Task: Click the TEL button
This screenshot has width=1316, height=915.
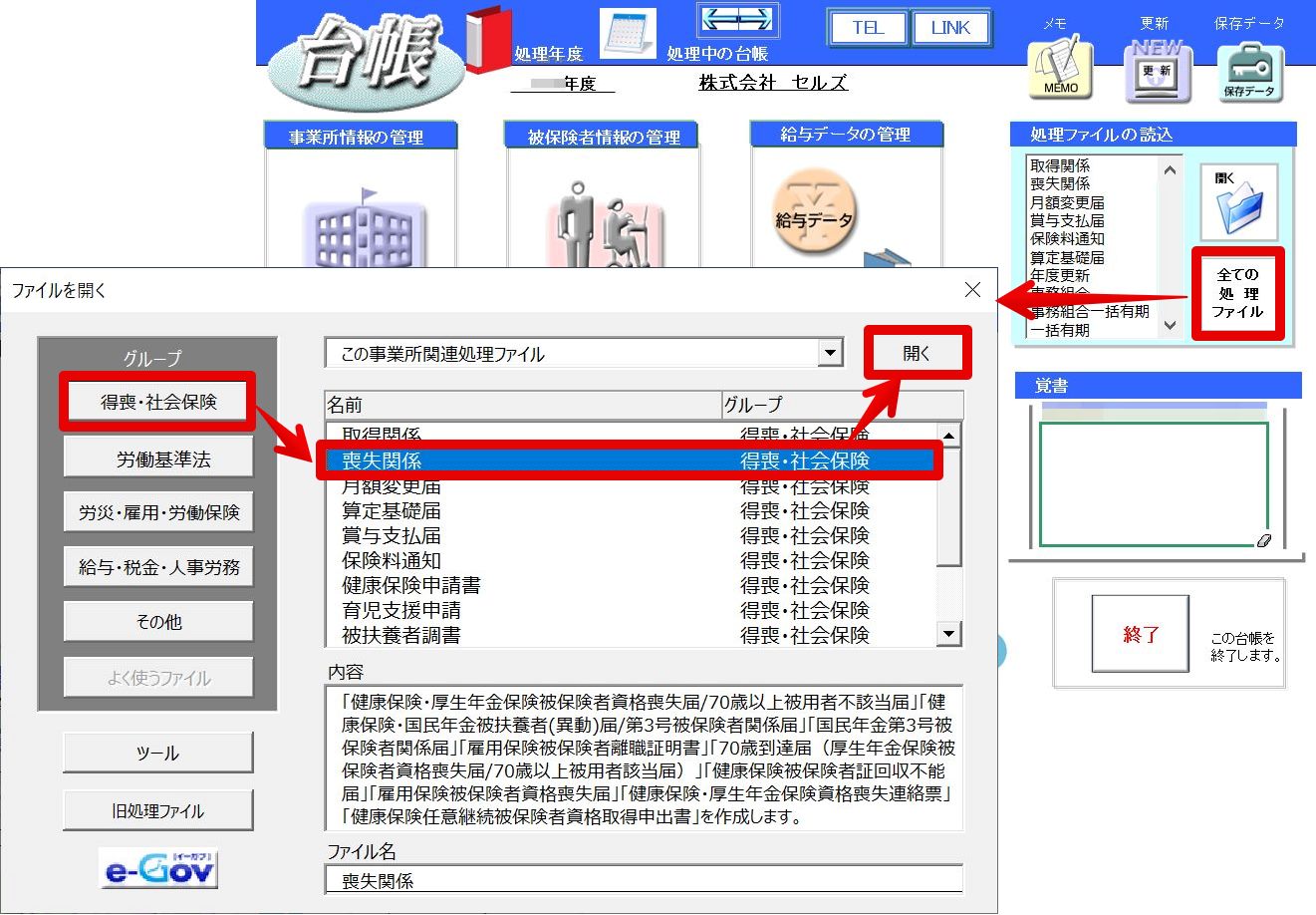Action: [x=868, y=28]
